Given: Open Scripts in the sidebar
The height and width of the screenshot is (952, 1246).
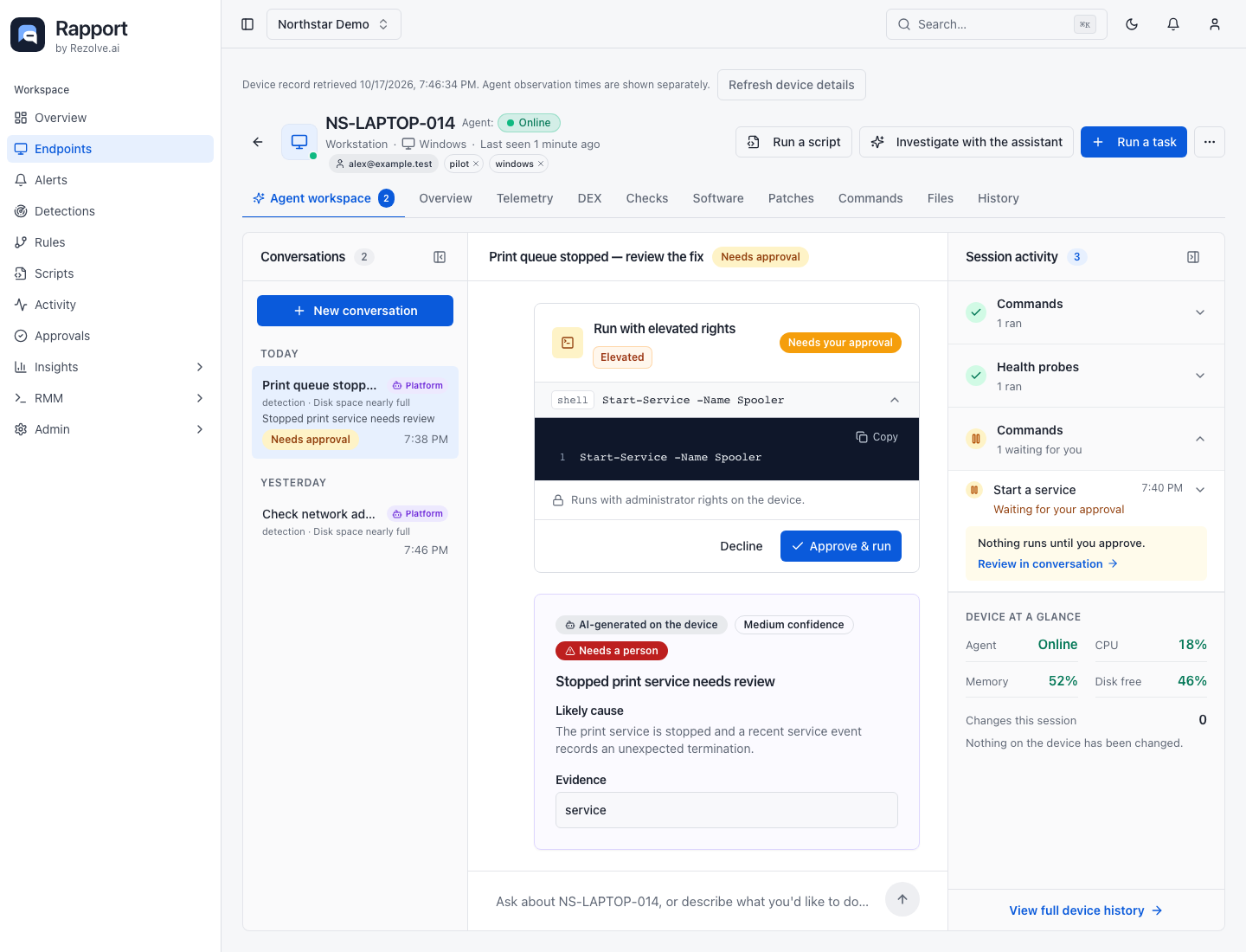Looking at the screenshot, I should (110, 273).
